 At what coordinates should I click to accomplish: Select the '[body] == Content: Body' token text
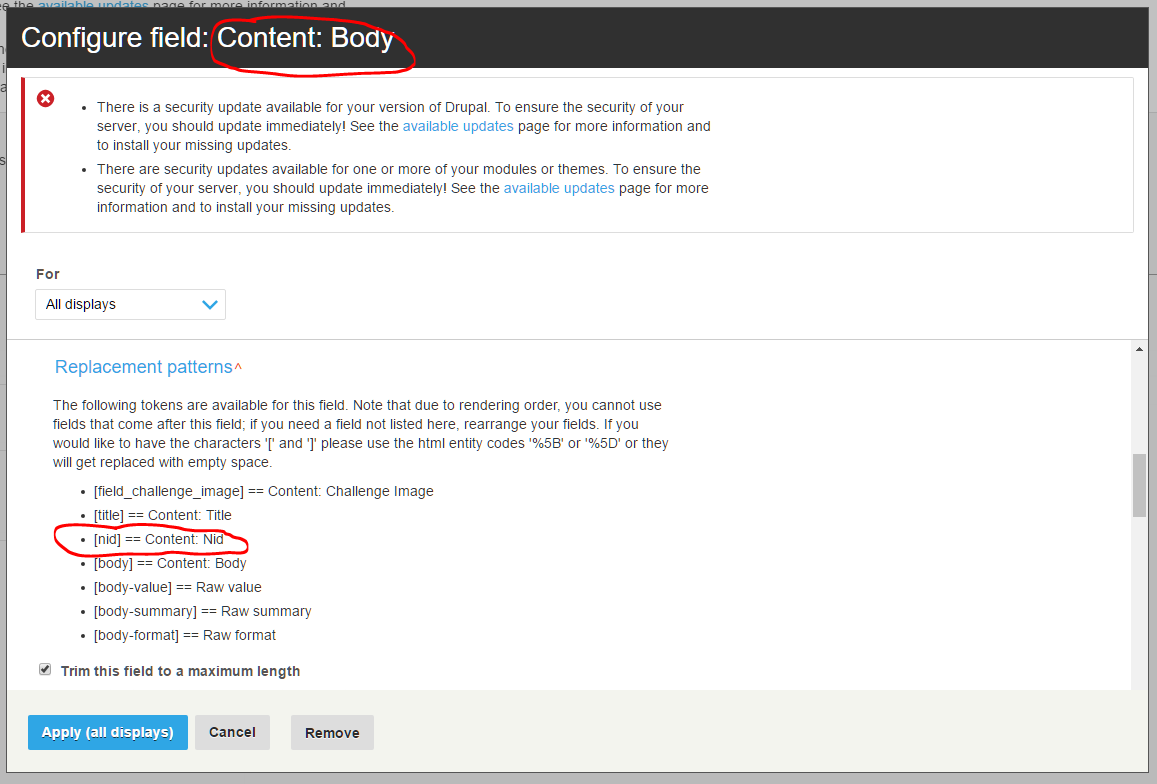click(170, 563)
